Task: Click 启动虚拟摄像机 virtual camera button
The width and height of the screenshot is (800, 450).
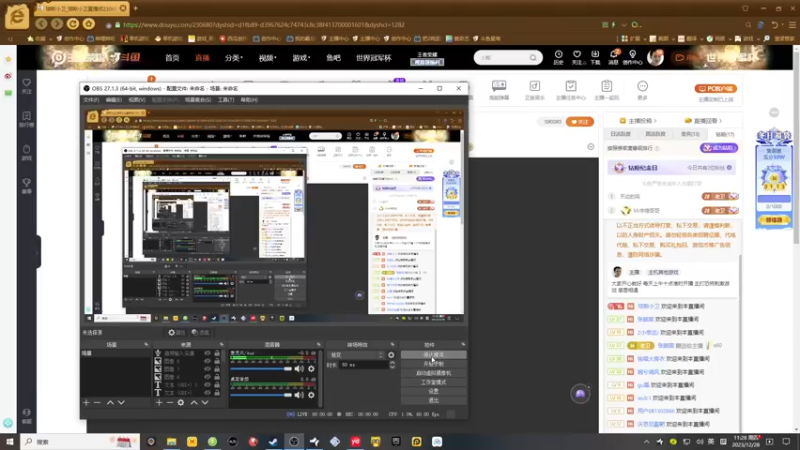Action: (434, 373)
